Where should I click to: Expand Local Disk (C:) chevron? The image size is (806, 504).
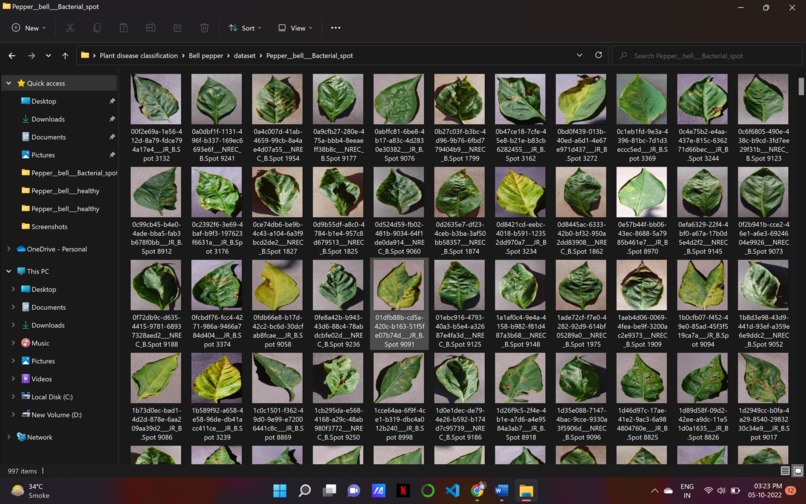(x=13, y=397)
